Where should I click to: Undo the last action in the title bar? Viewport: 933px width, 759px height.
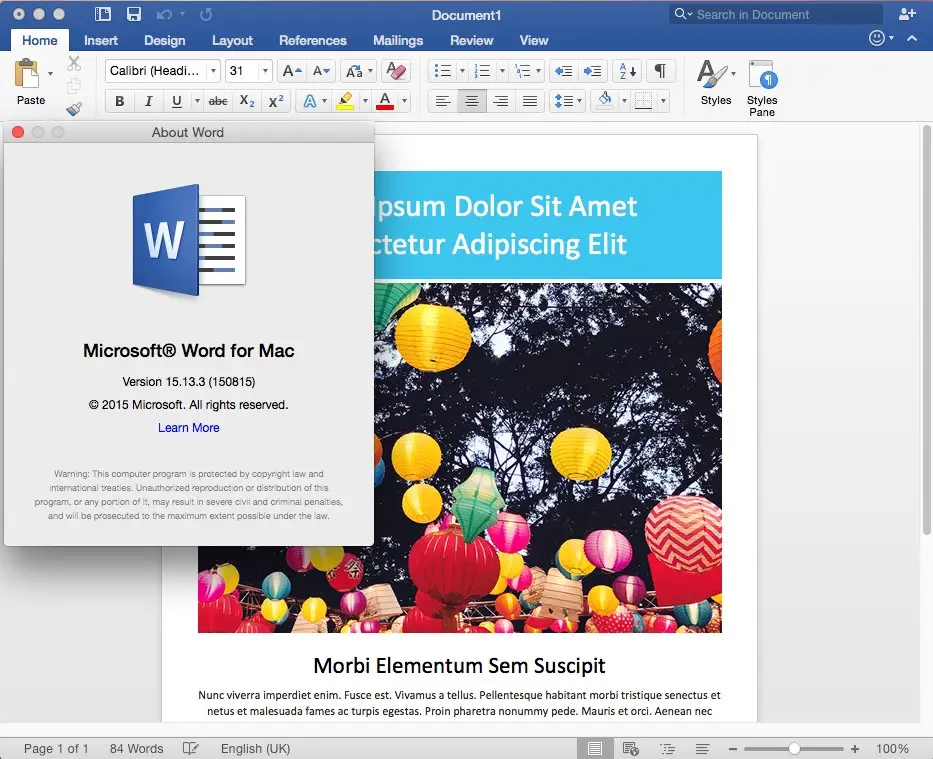[165, 14]
